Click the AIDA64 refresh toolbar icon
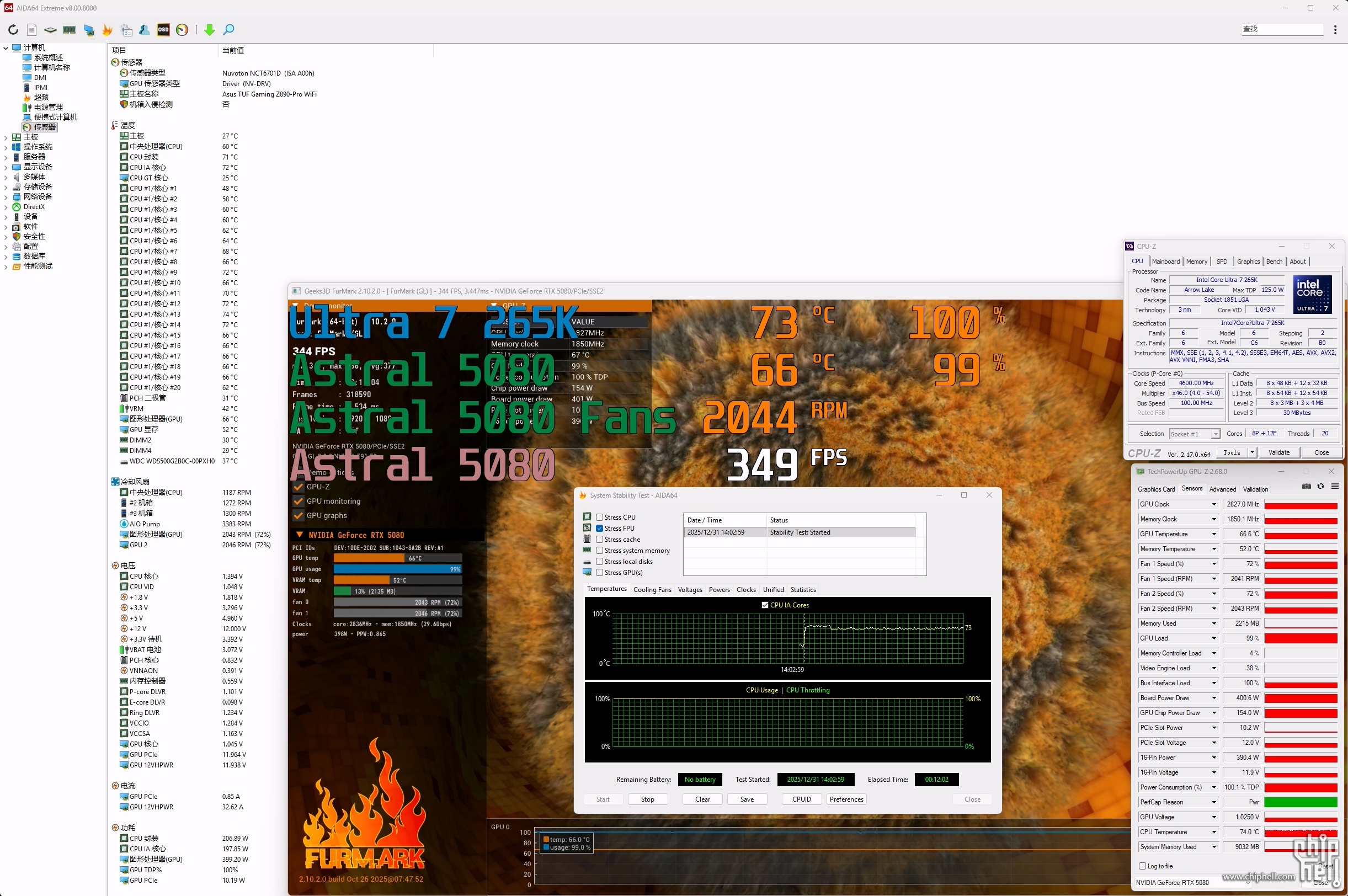Viewport: 1348px width, 896px height. (13, 30)
